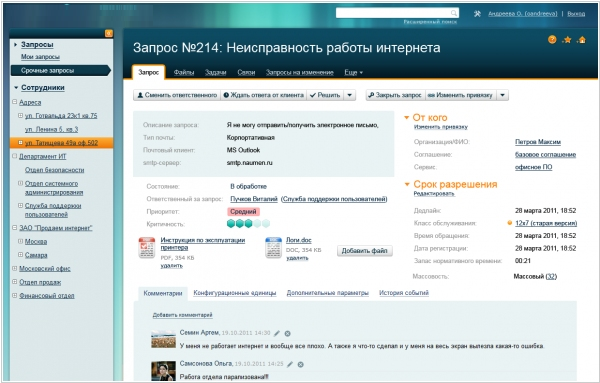Viewport: 600px width, 383px height.
Task: Open the 'офисное ПО' service link
Action: click(533, 167)
